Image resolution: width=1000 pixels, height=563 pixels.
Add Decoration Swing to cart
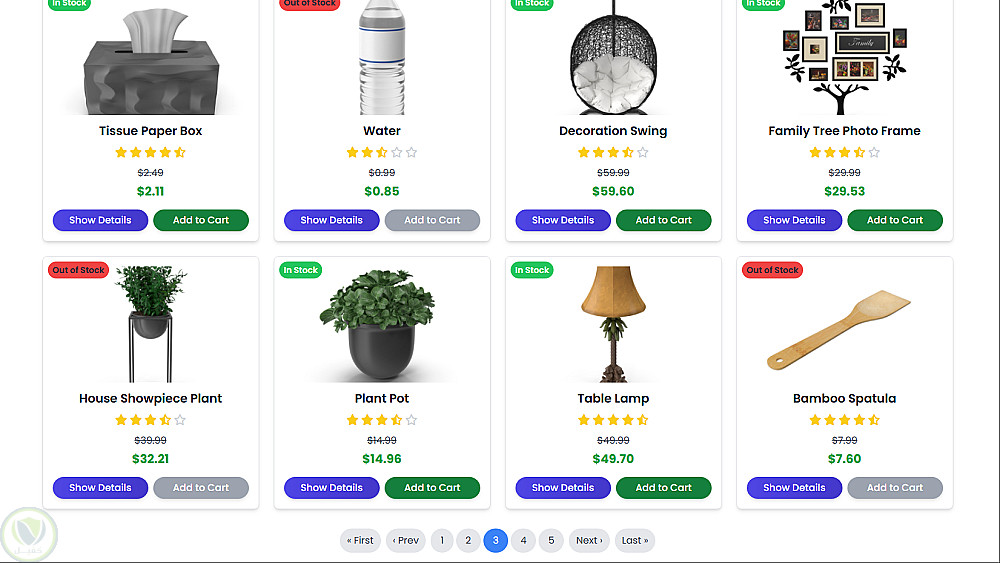point(663,220)
